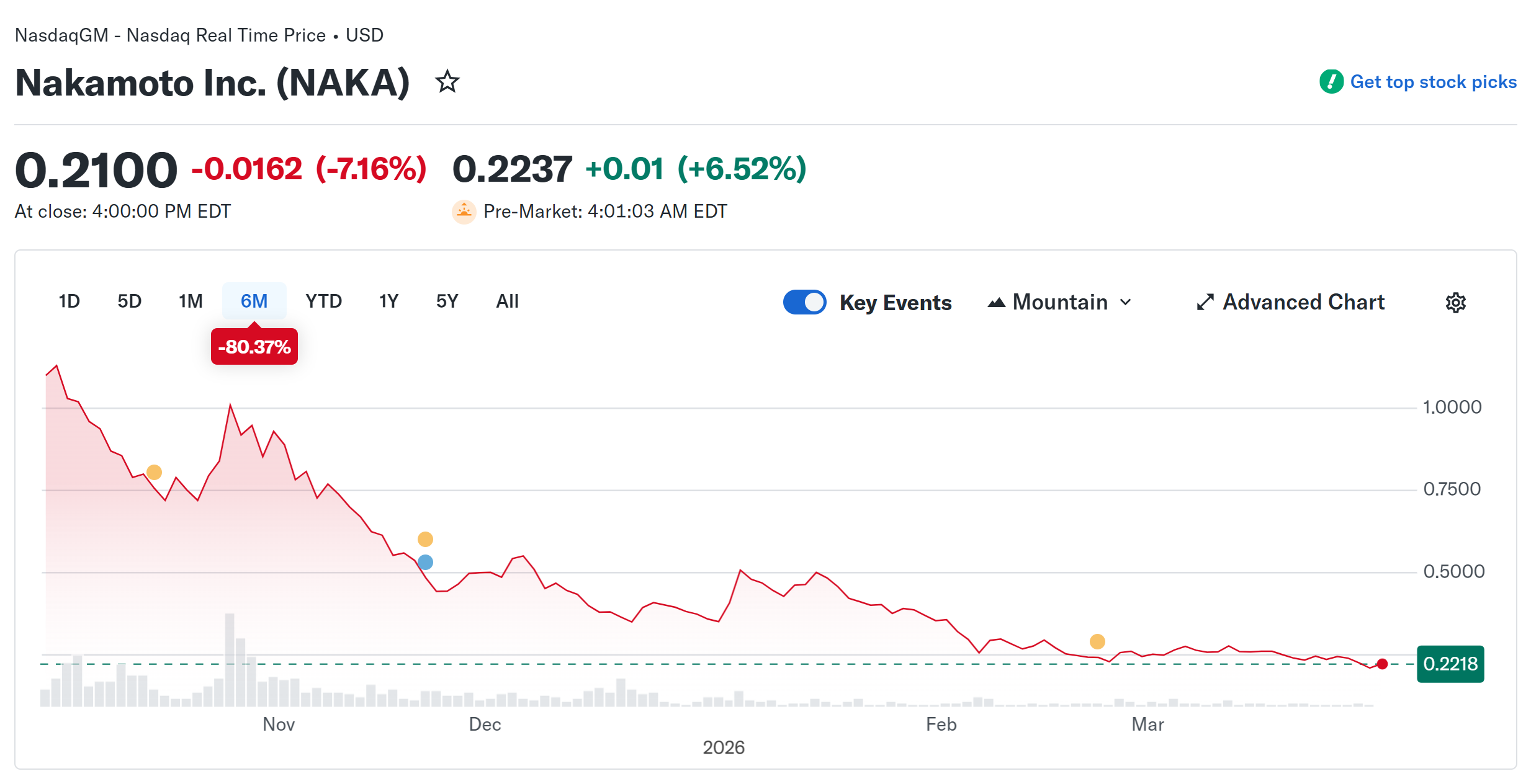Expand the chart type selector chevron
The height and width of the screenshot is (784, 1531).
point(1125,302)
